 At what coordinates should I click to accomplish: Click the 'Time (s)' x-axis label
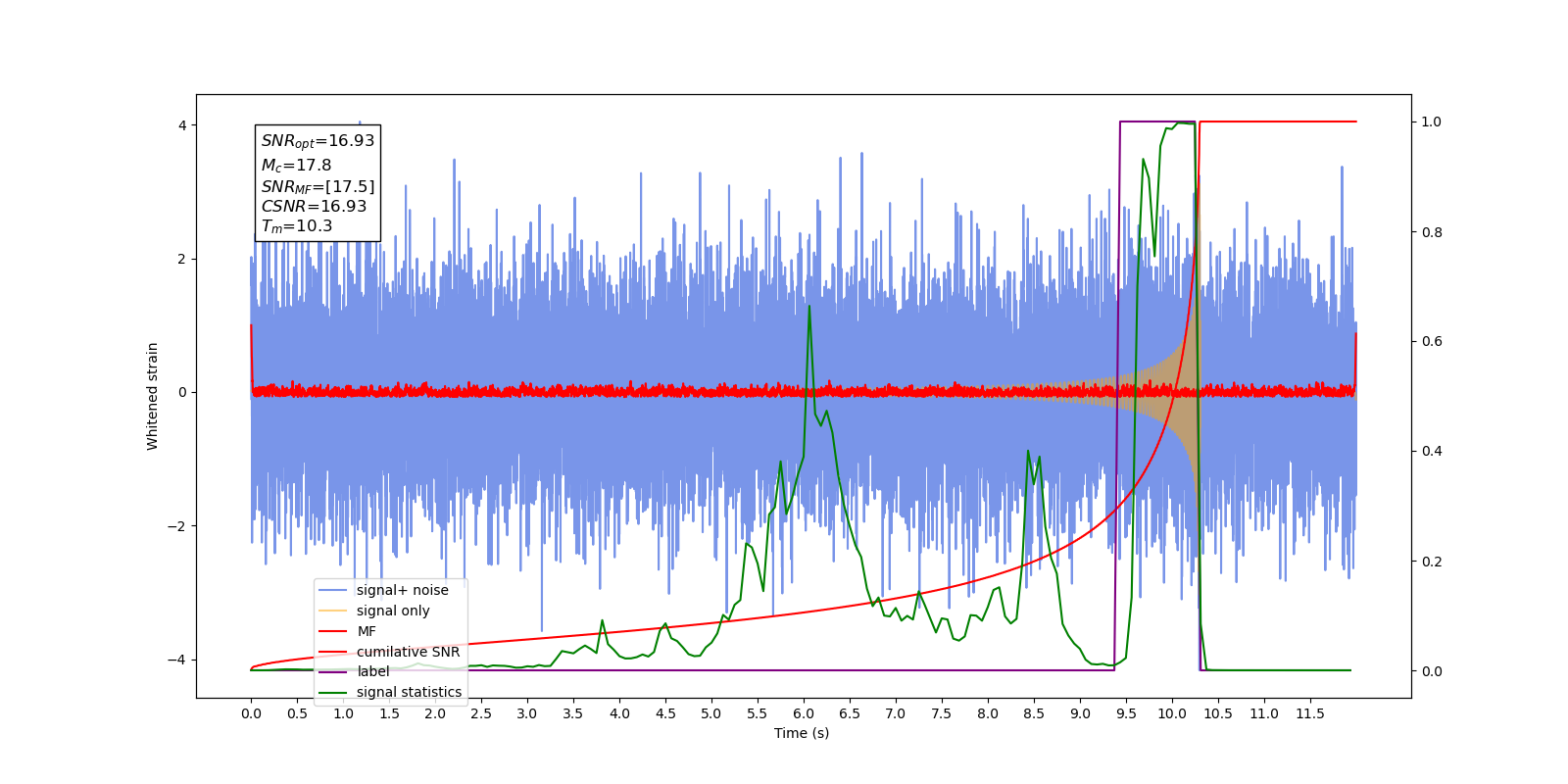tap(802, 733)
